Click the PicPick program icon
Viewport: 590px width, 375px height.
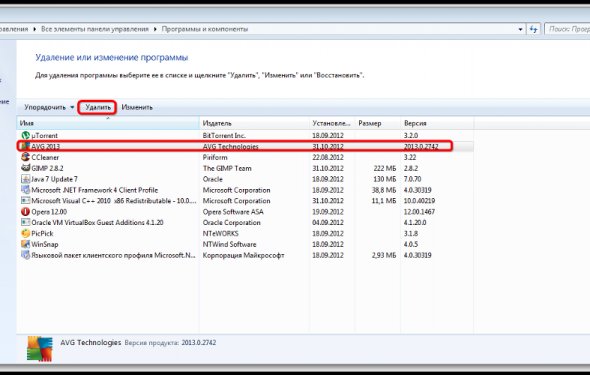tap(25, 234)
